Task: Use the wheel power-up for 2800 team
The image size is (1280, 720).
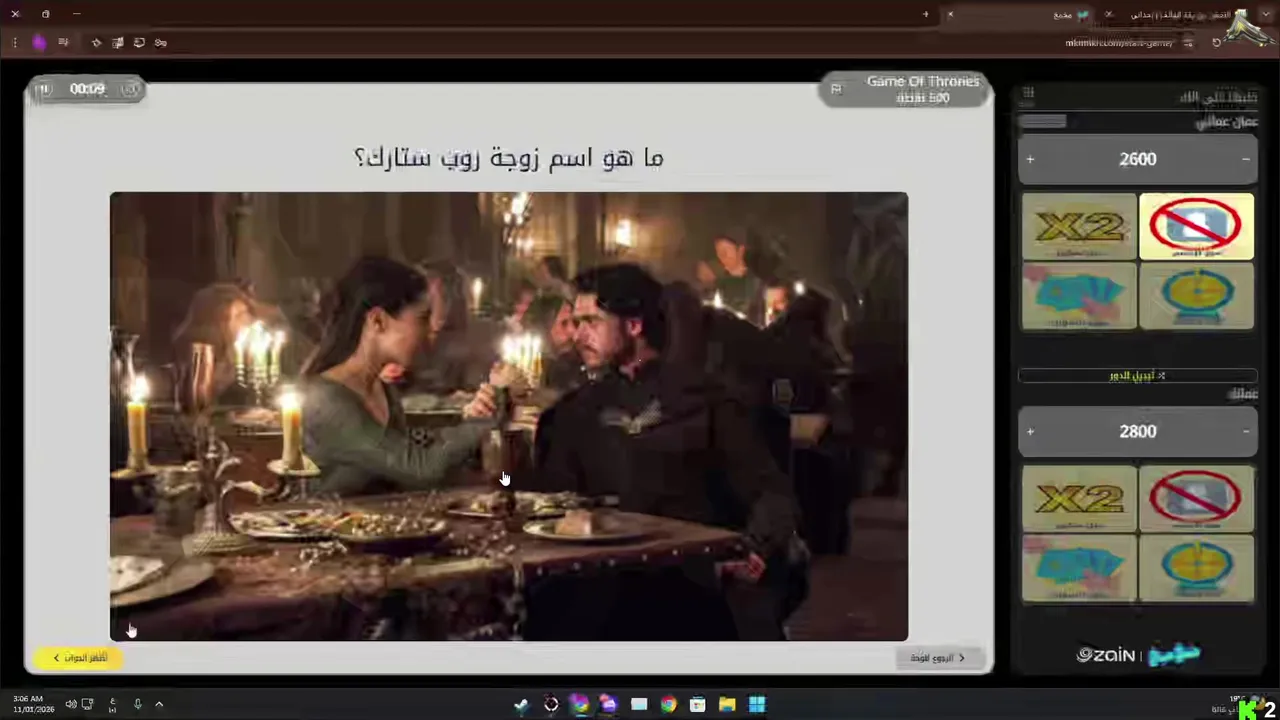Action: tap(1196, 568)
